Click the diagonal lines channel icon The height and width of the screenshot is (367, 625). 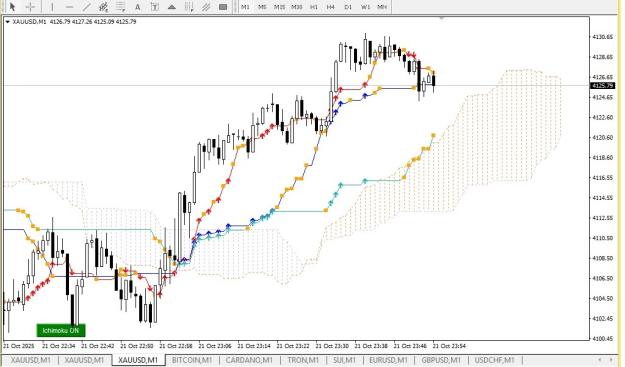[x=206, y=7]
